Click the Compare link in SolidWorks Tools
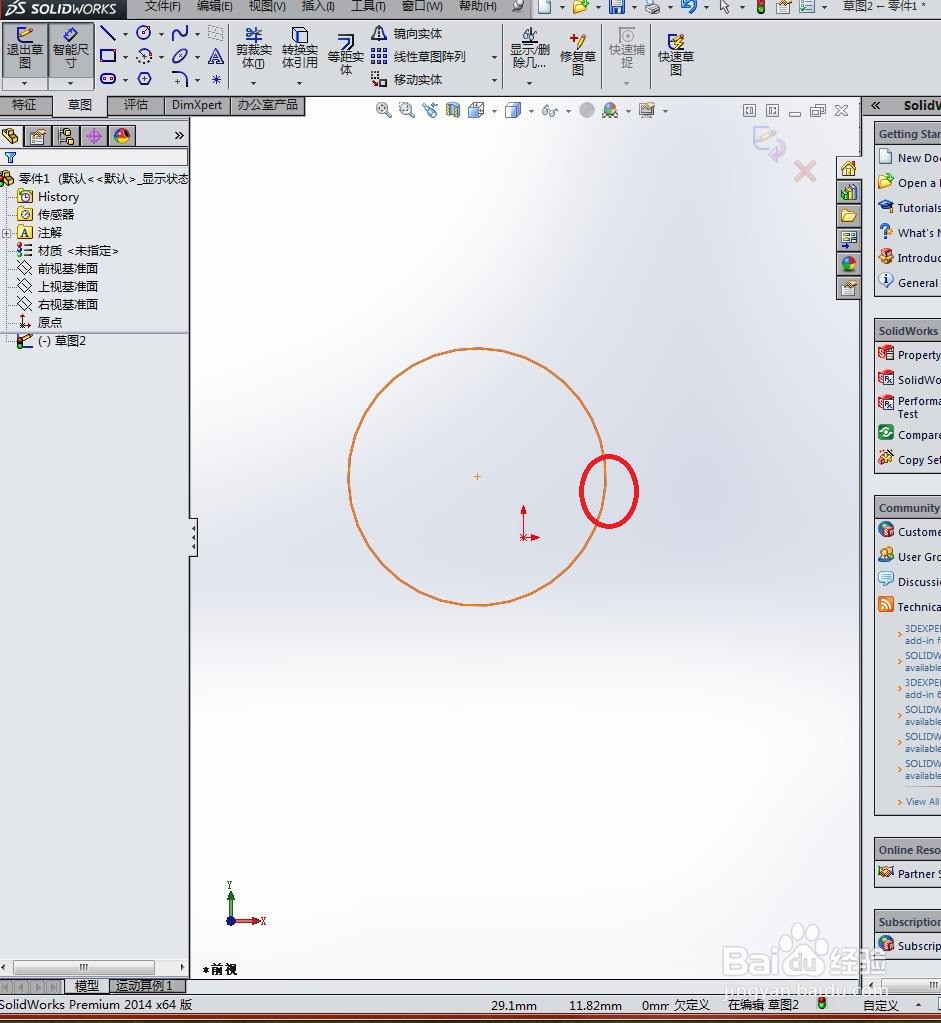 click(x=919, y=435)
